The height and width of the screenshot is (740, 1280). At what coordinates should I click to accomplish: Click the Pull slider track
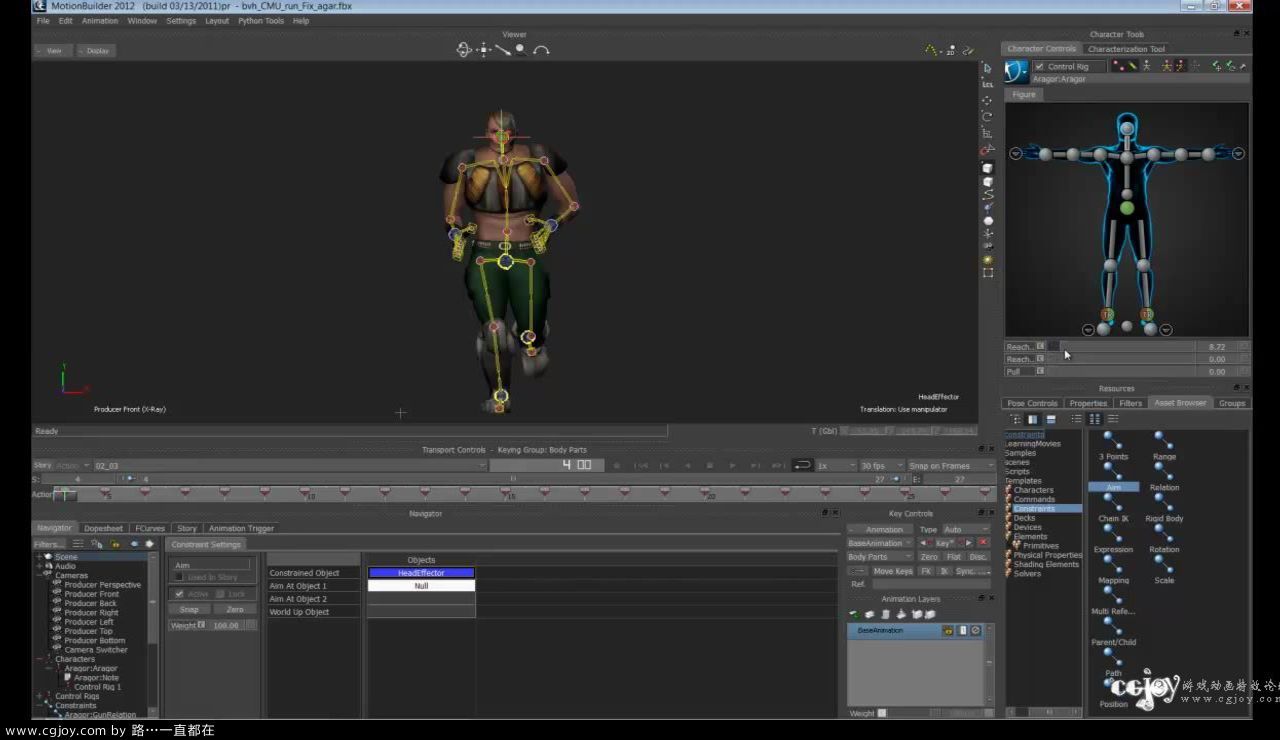click(x=1121, y=371)
